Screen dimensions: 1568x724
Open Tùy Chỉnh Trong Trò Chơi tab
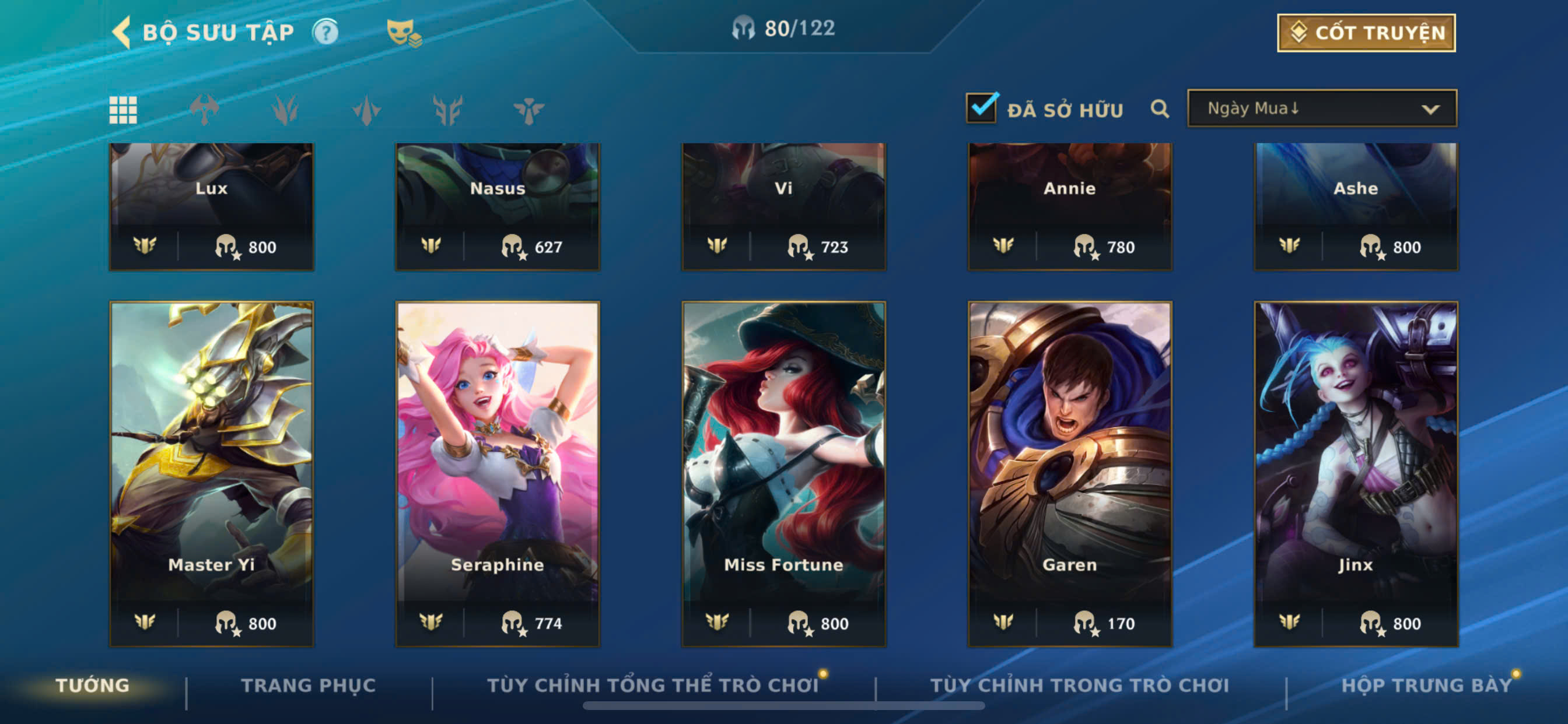click(x=1079, y=685)
